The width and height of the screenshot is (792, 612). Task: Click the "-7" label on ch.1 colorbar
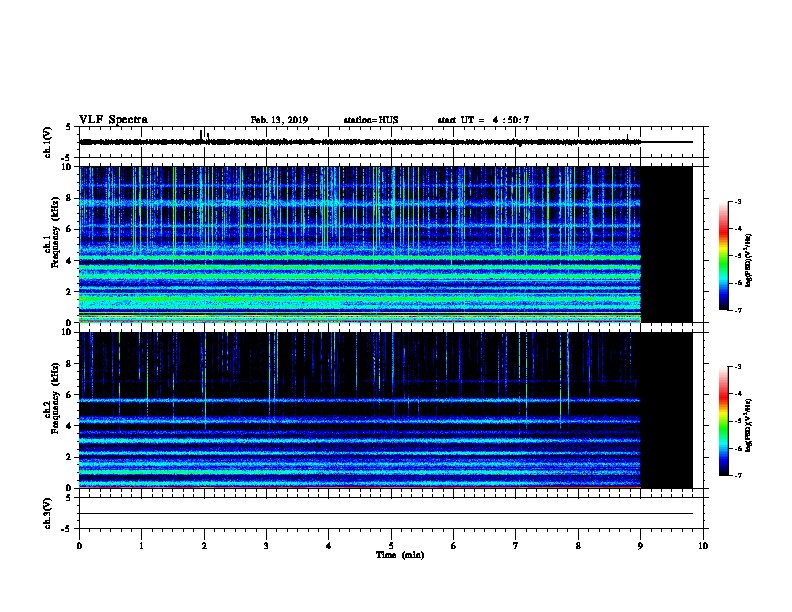tap(737, 310)
